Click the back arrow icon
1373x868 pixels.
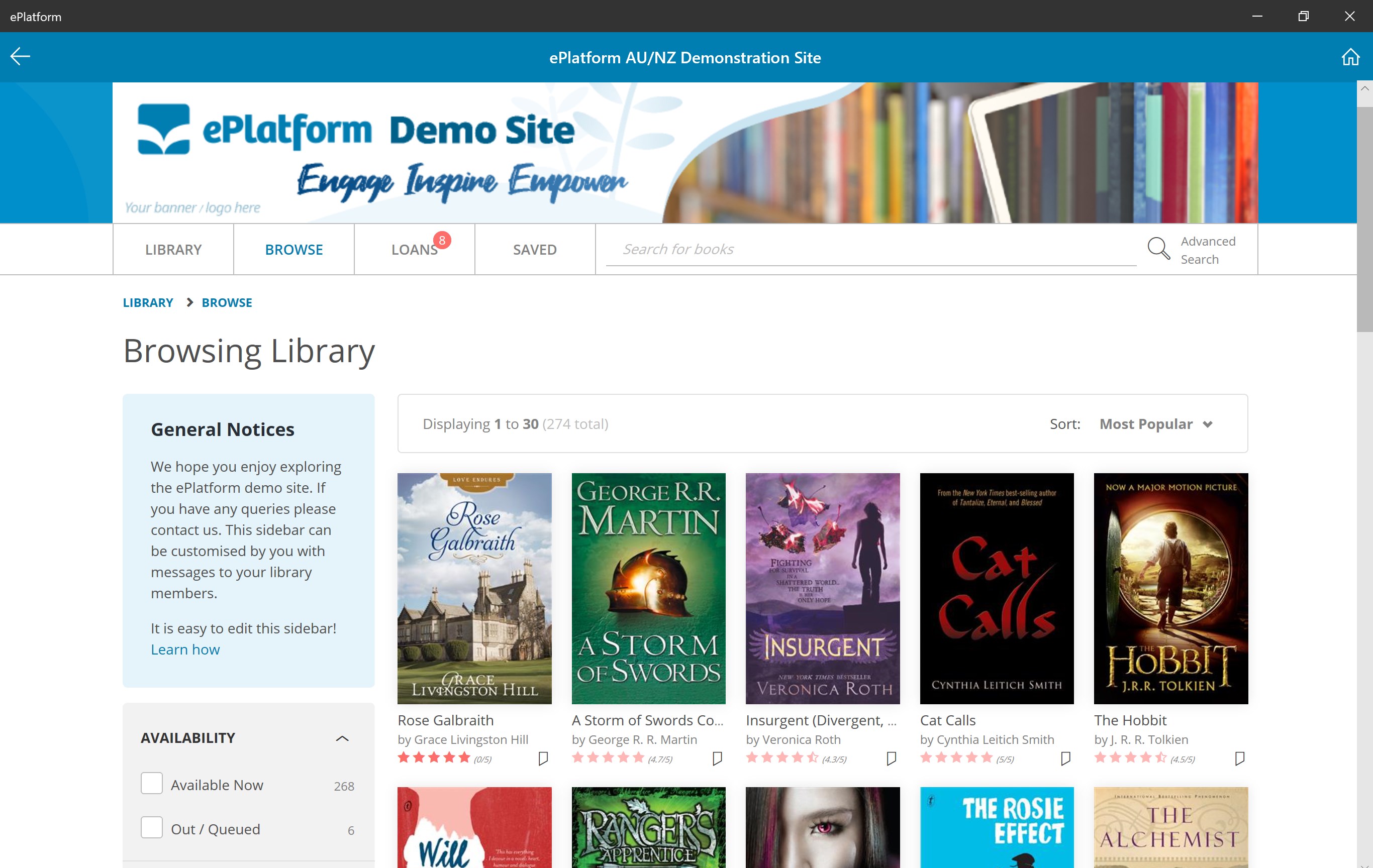pyautogui.click(x=20, y=56)
